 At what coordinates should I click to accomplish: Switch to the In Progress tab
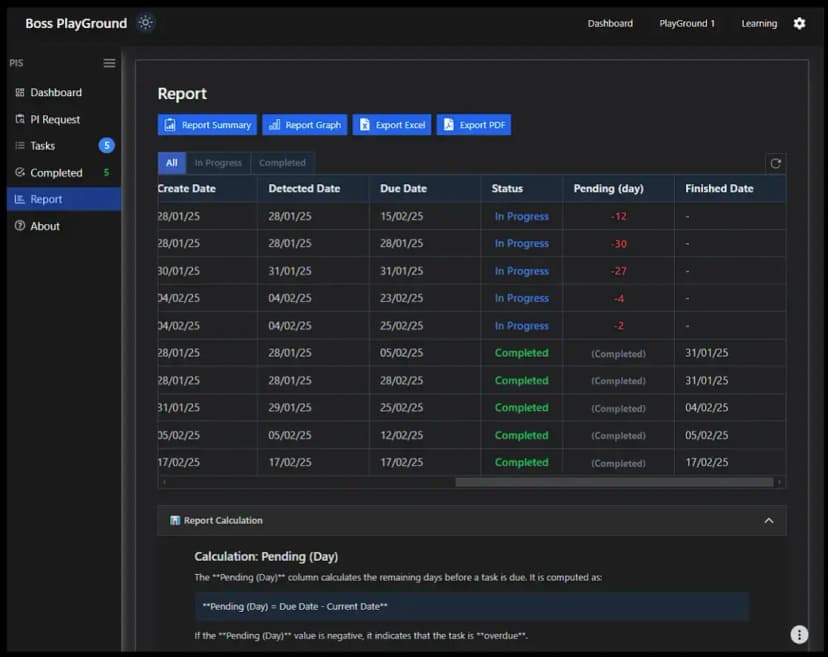[x=218, y=163]
